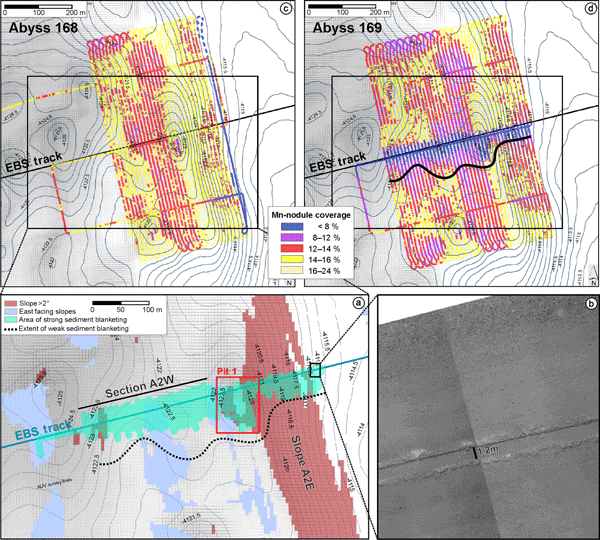Screen dimensions: 600x540
Task: Click the circled panel label b
Action: [x=587, y=303]
